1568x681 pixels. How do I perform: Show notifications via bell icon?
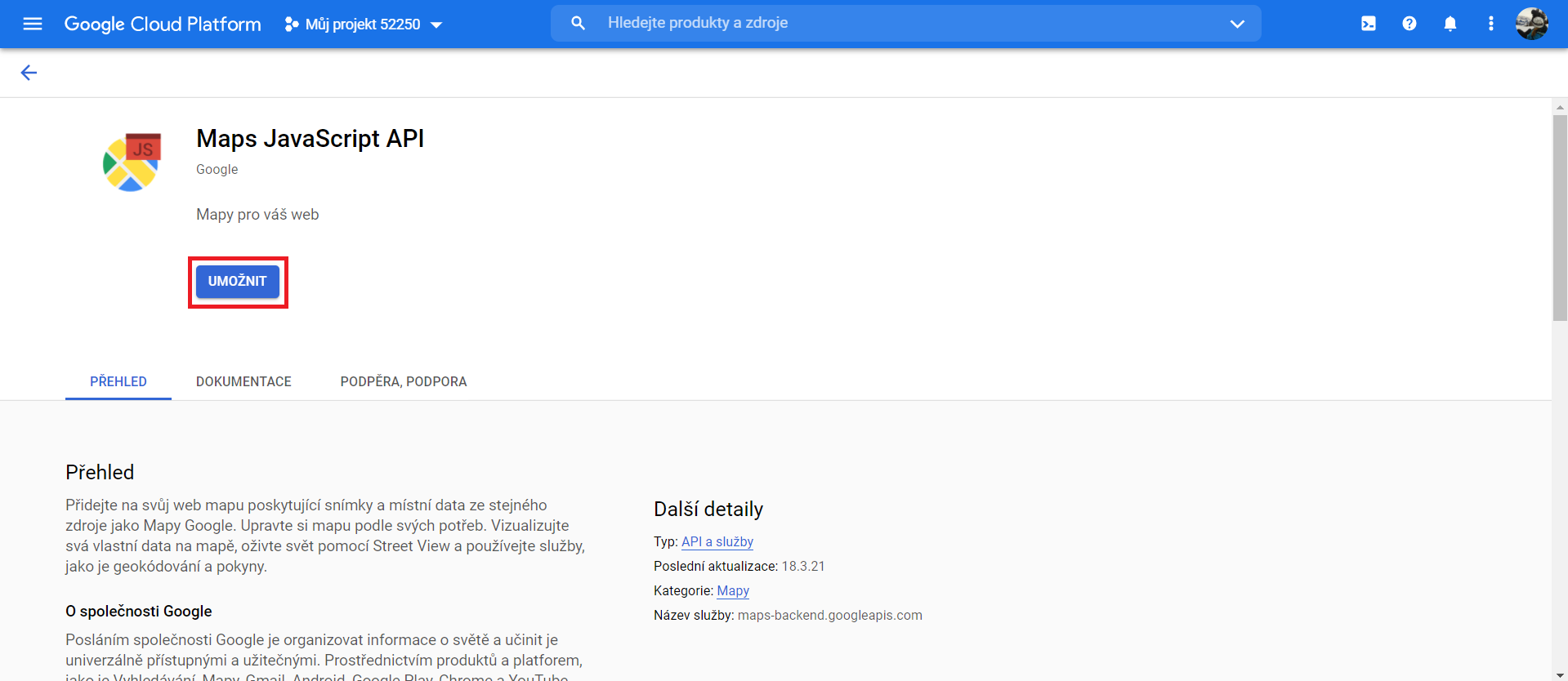[1450, 24]
